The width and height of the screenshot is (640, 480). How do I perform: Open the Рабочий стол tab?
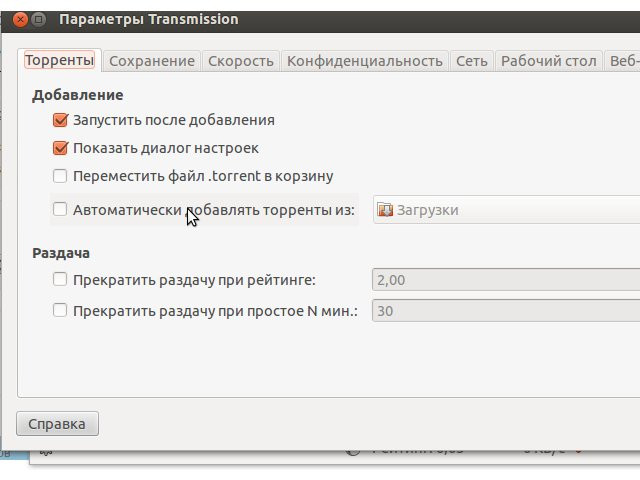(549, 61)
